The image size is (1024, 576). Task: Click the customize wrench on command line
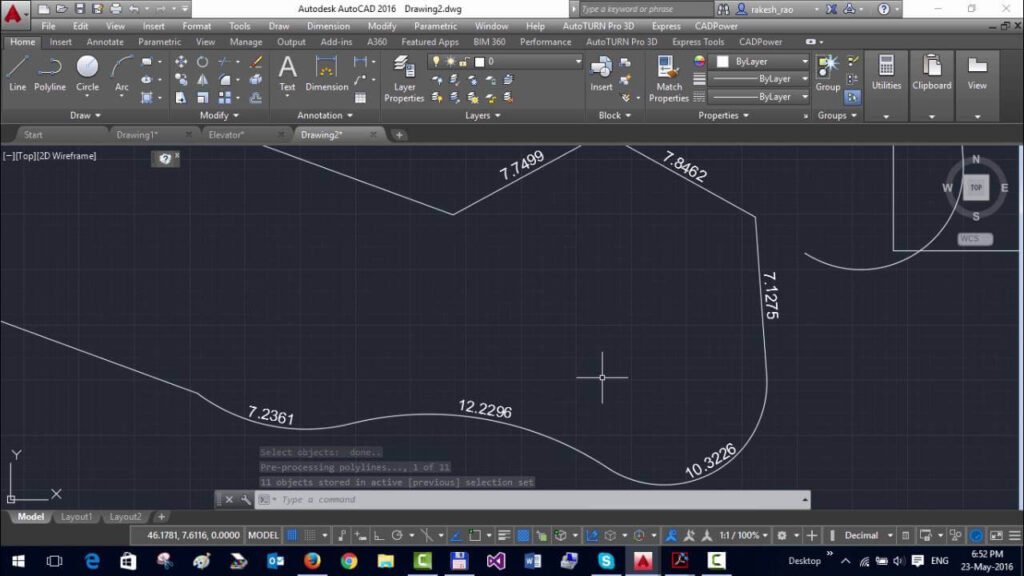pyautogui.click(x=245, y=500)
